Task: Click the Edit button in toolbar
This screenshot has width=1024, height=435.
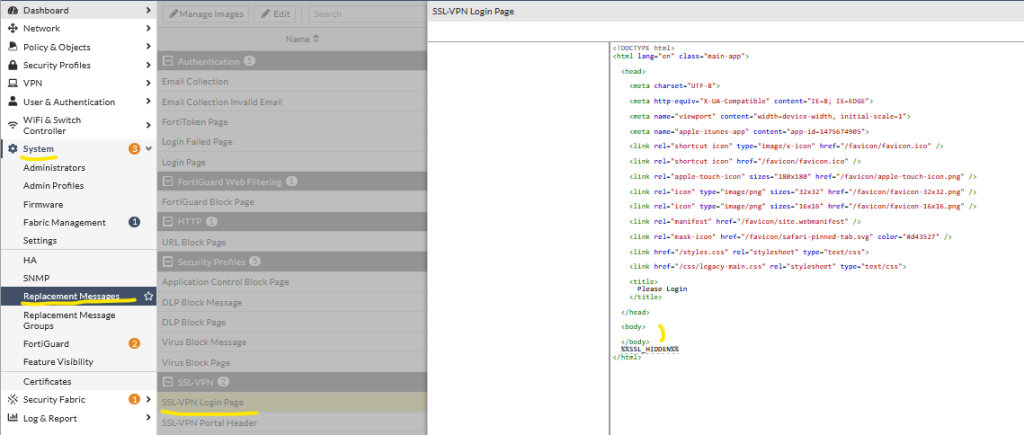Action: (x=275, y=14)
